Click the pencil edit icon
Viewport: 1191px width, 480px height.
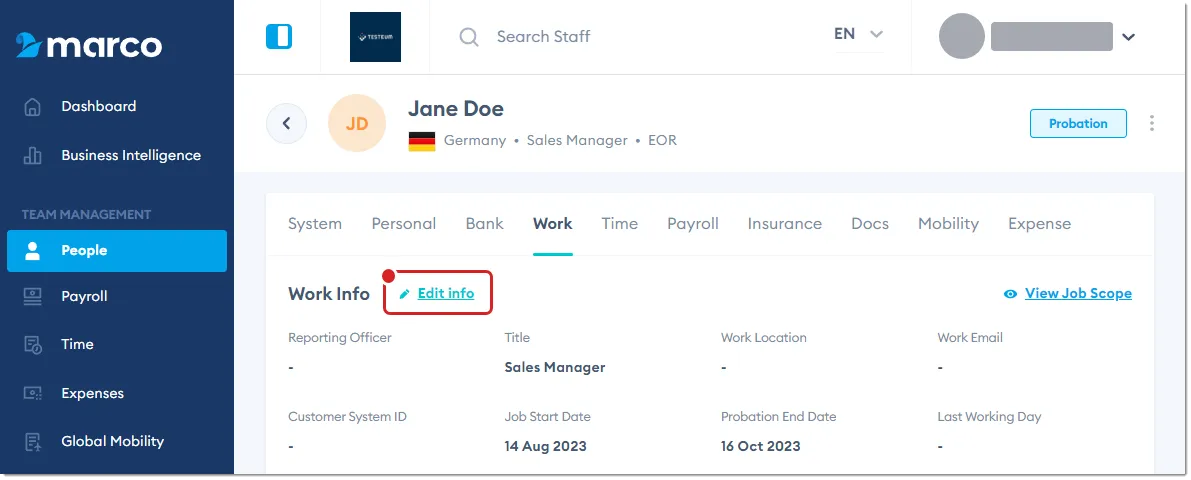click(405, 294)
